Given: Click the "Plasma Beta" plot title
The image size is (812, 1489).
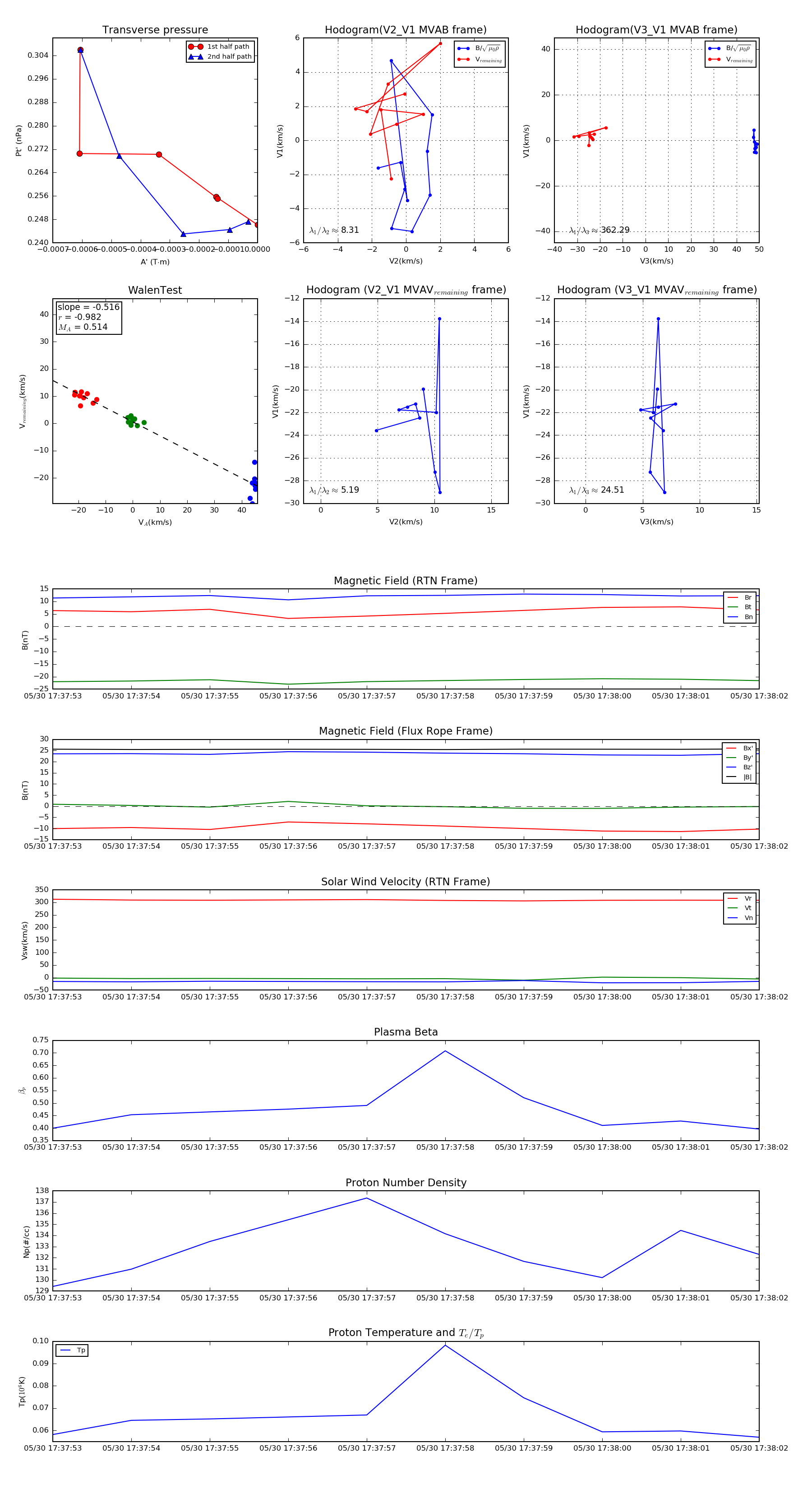Looking at the screenshot, I should click(406, 1032).
